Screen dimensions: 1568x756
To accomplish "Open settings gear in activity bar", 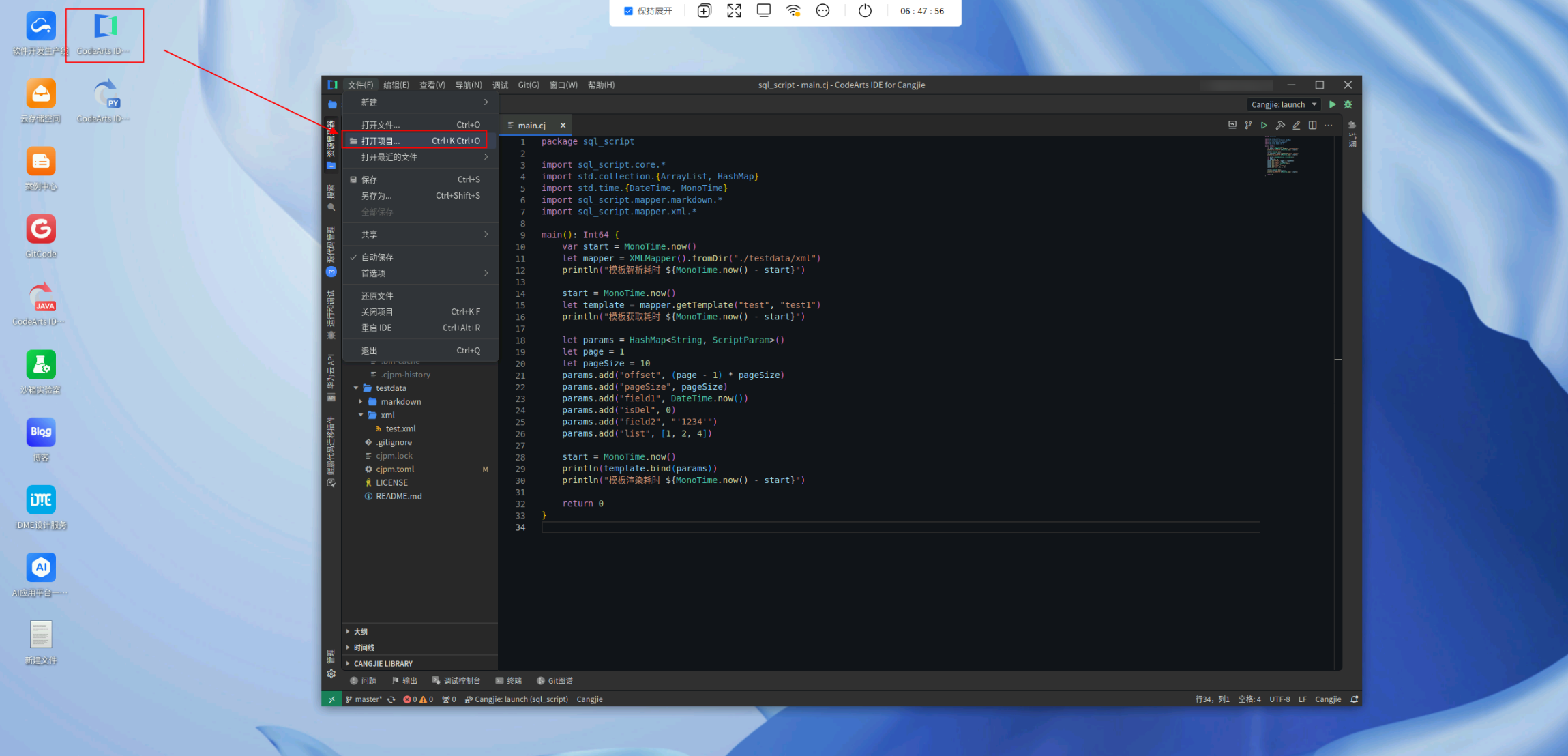I will coord(331,674).
